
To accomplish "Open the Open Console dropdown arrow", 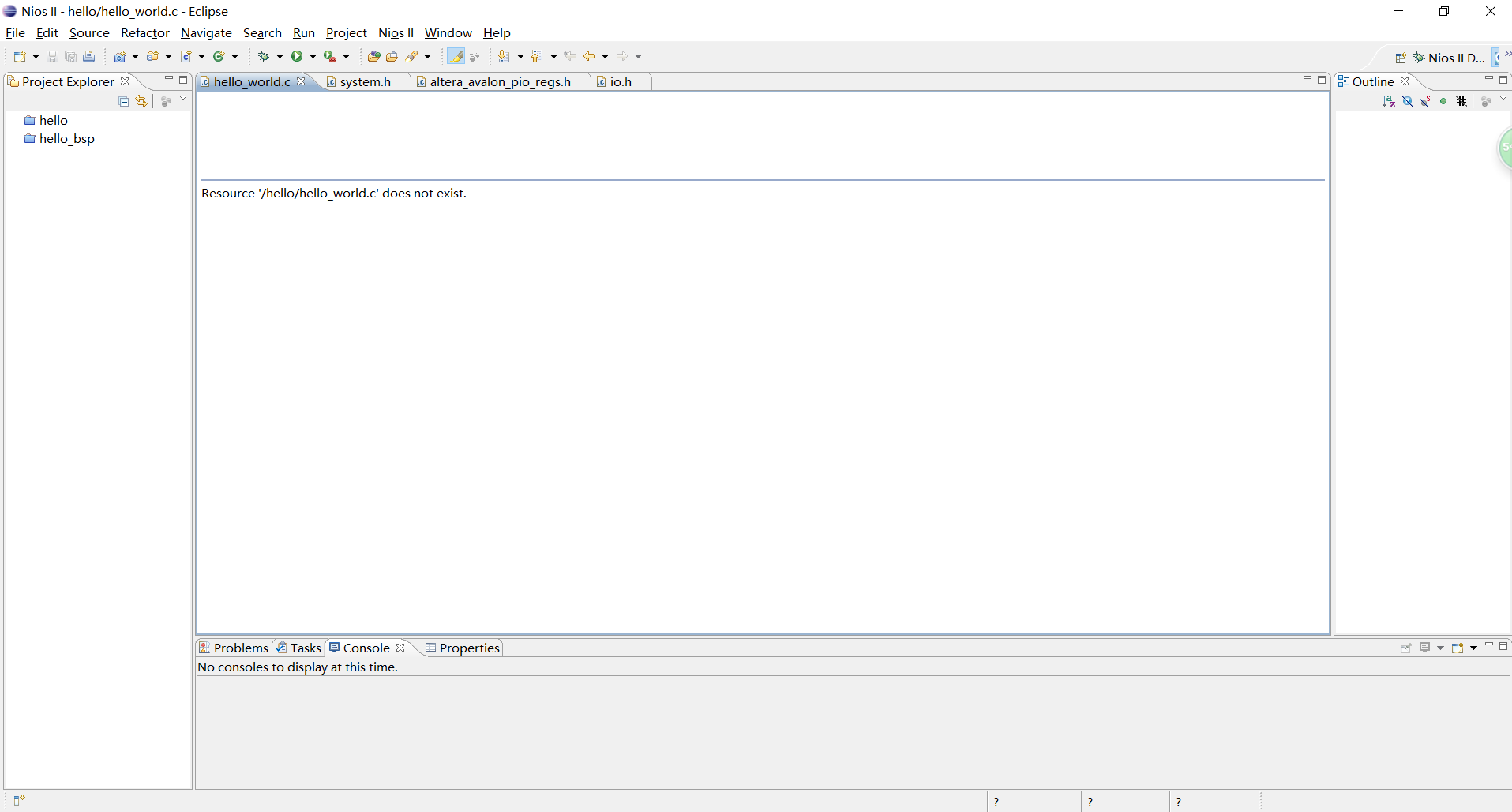I will point(1473,648).
